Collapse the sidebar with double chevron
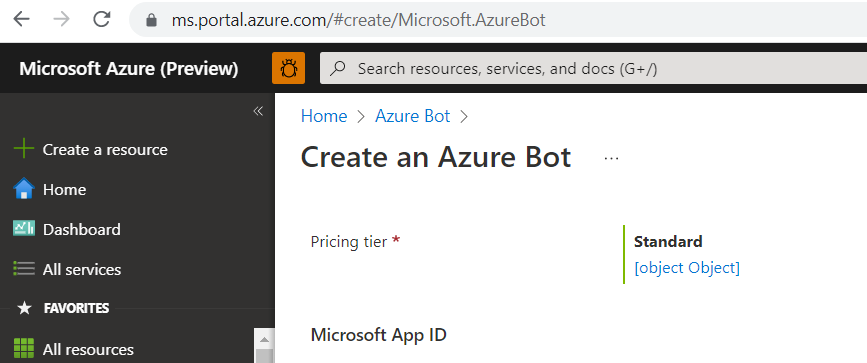Screen dimensions: 867x363 (258, 111)
